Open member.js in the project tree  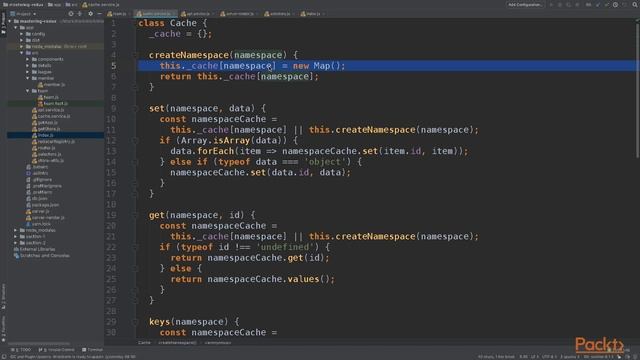pyautogui.click(x=51, y=84)
